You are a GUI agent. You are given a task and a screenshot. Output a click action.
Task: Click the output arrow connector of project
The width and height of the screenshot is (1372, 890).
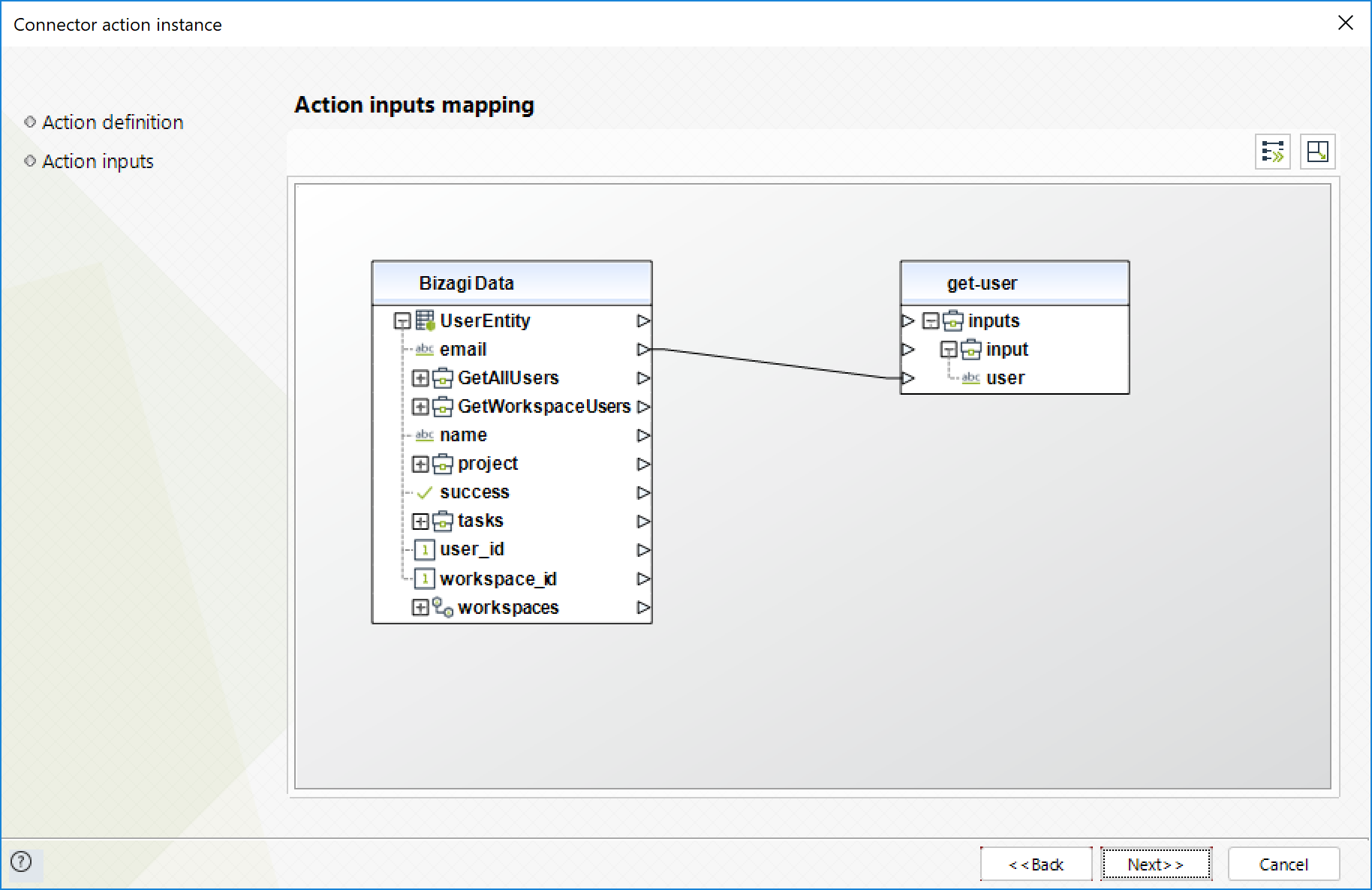pos(643,464)
